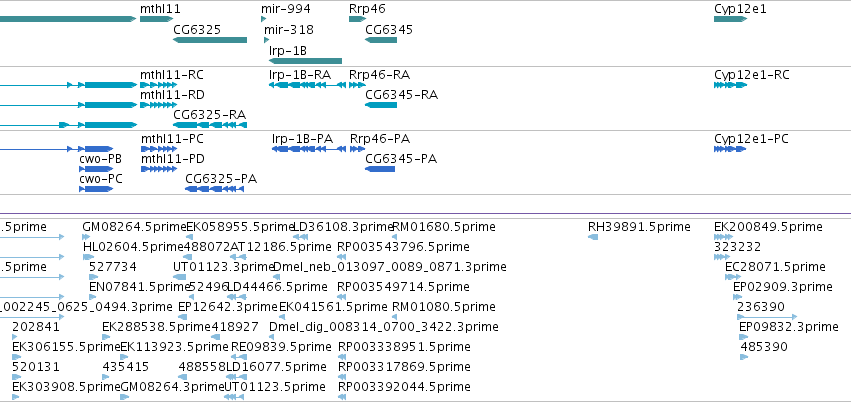Select the GM08264.5prime EST label
The width and height of the screenshot is (851, 402).
point(134,226)
